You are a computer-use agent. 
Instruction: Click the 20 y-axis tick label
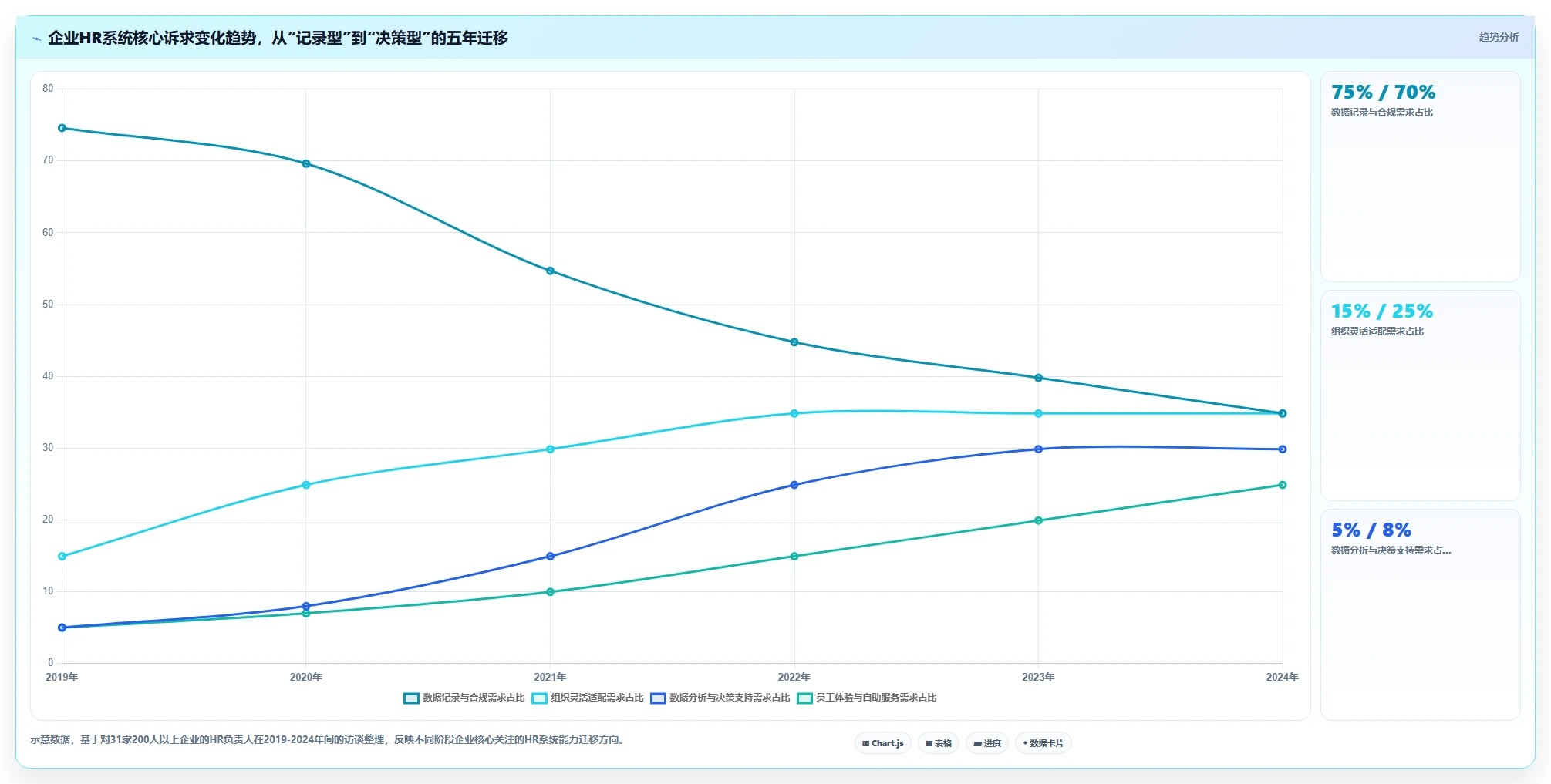tap(48, 520)
